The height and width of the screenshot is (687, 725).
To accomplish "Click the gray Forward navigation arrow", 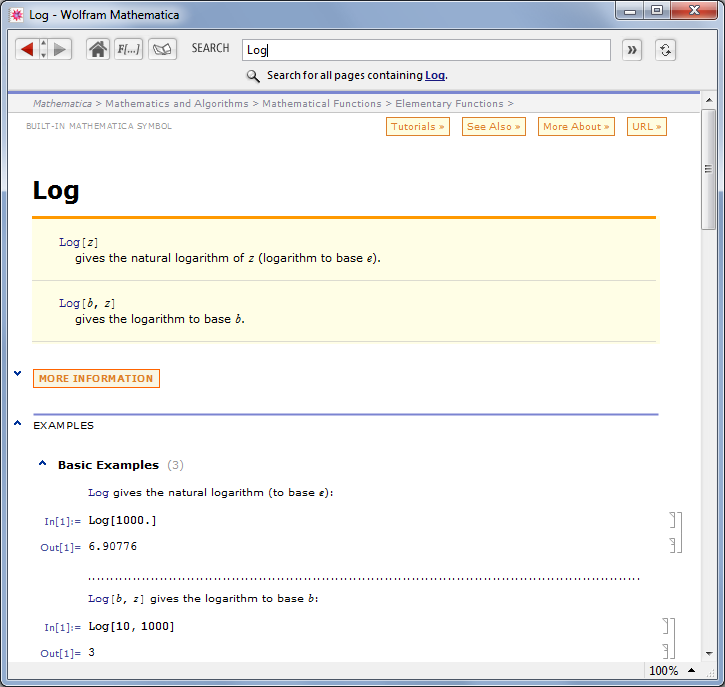I will (x=60, y=49).
